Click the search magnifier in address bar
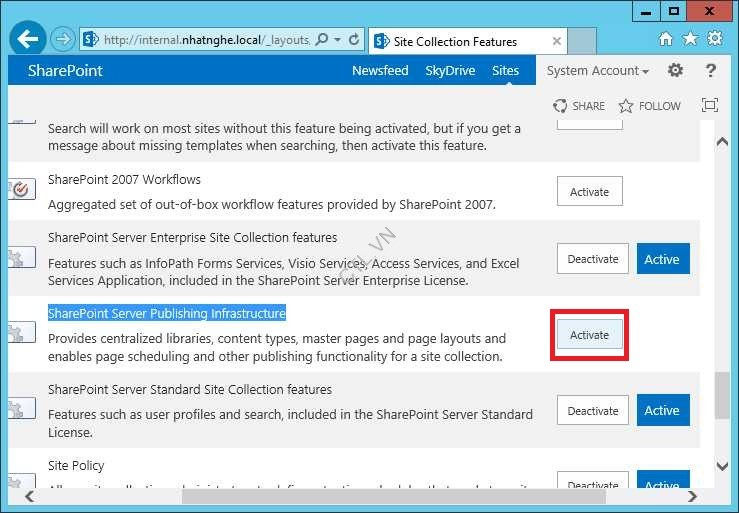This screenshot has height=513, width=739. [321, 40]
